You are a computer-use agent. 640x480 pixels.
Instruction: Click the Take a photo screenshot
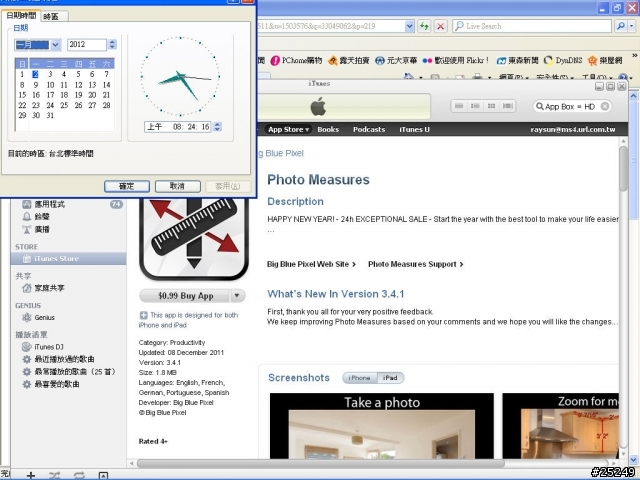pos(382,426)
